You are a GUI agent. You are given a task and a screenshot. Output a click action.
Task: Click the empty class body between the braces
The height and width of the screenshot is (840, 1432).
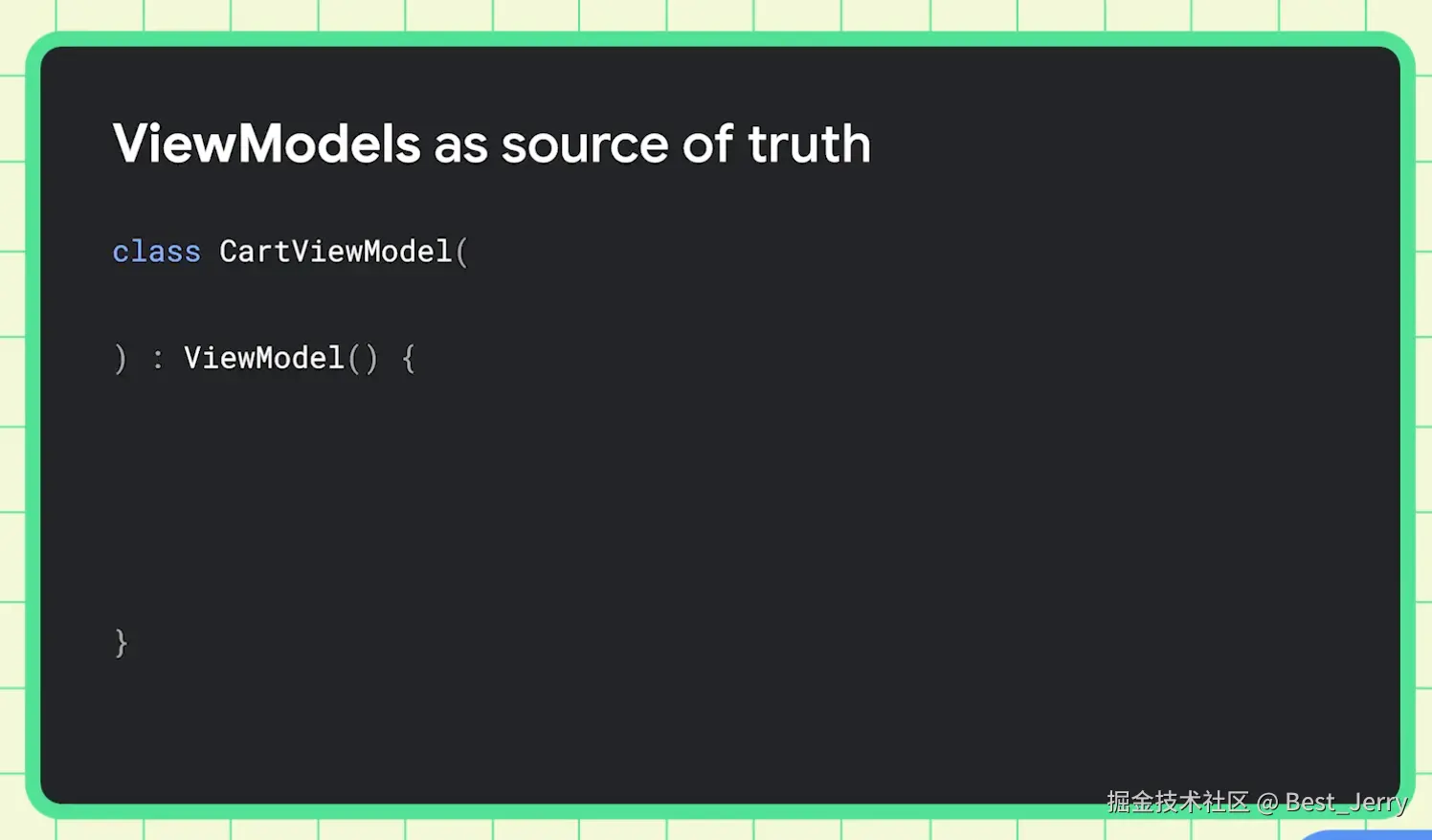(479, 497)
